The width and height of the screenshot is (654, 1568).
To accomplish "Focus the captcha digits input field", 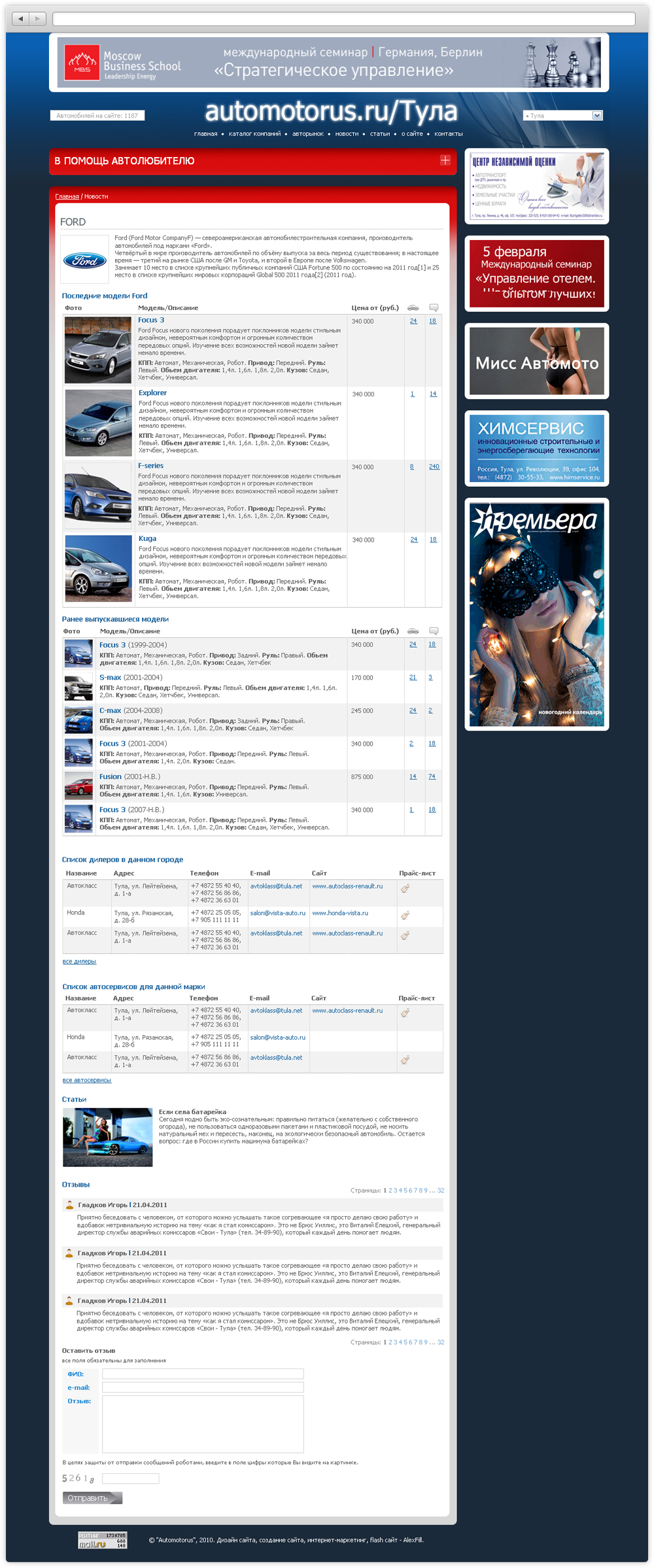I will coord(130,1478).
